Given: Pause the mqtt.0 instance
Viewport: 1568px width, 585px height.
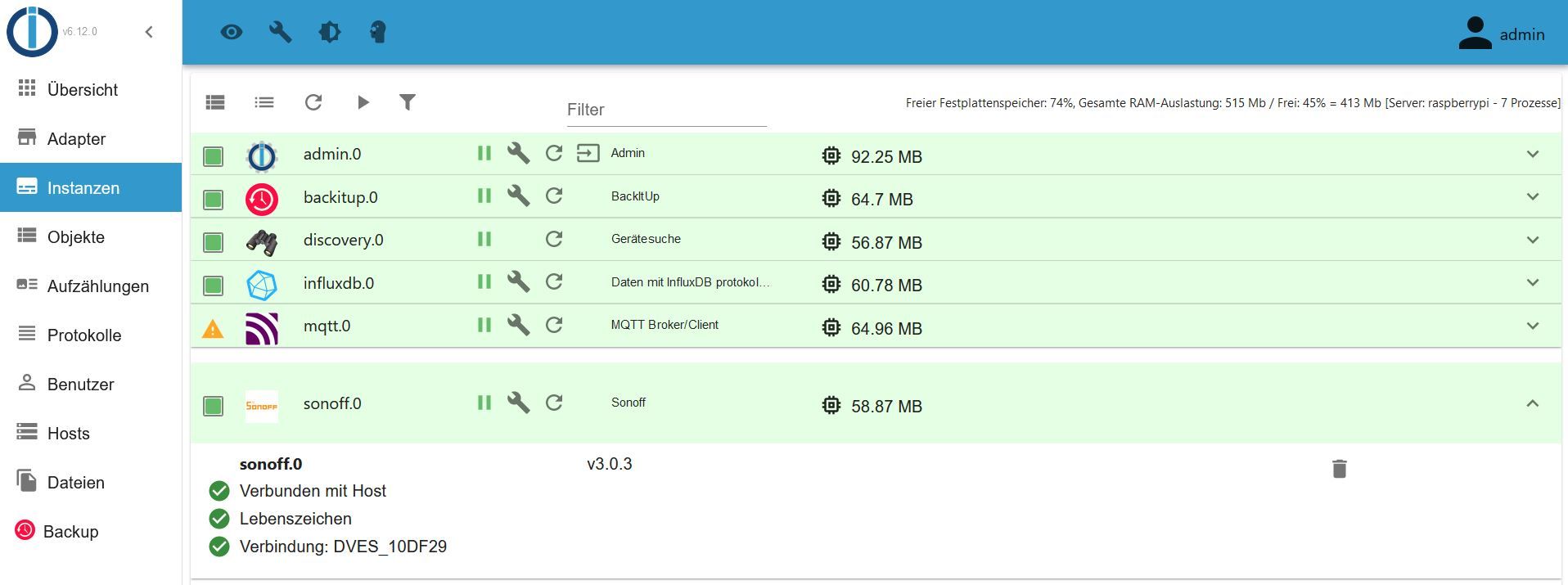Looking at the screenshot, I should [x=484, y=325].
